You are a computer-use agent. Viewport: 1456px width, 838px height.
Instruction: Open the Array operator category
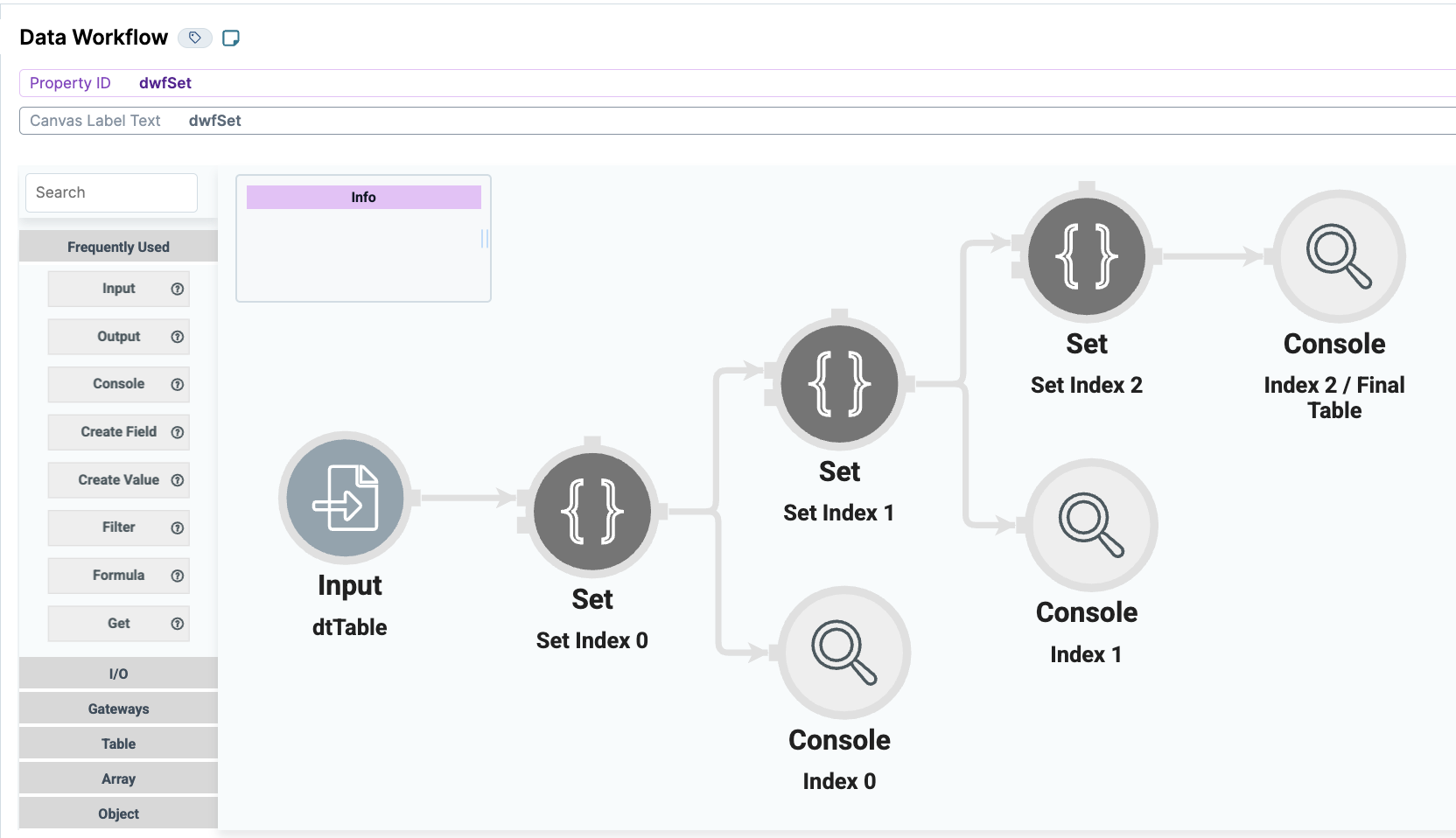pos(118,778)
